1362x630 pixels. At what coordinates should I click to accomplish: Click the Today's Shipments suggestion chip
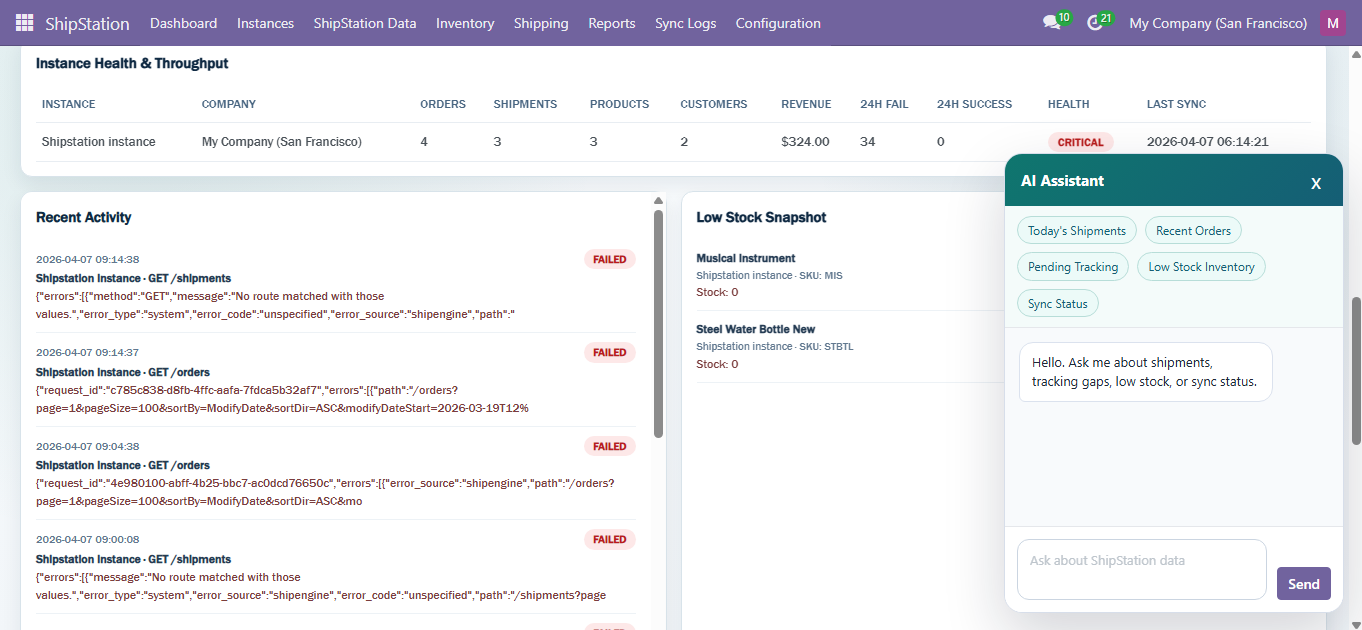pos(1076,231)
